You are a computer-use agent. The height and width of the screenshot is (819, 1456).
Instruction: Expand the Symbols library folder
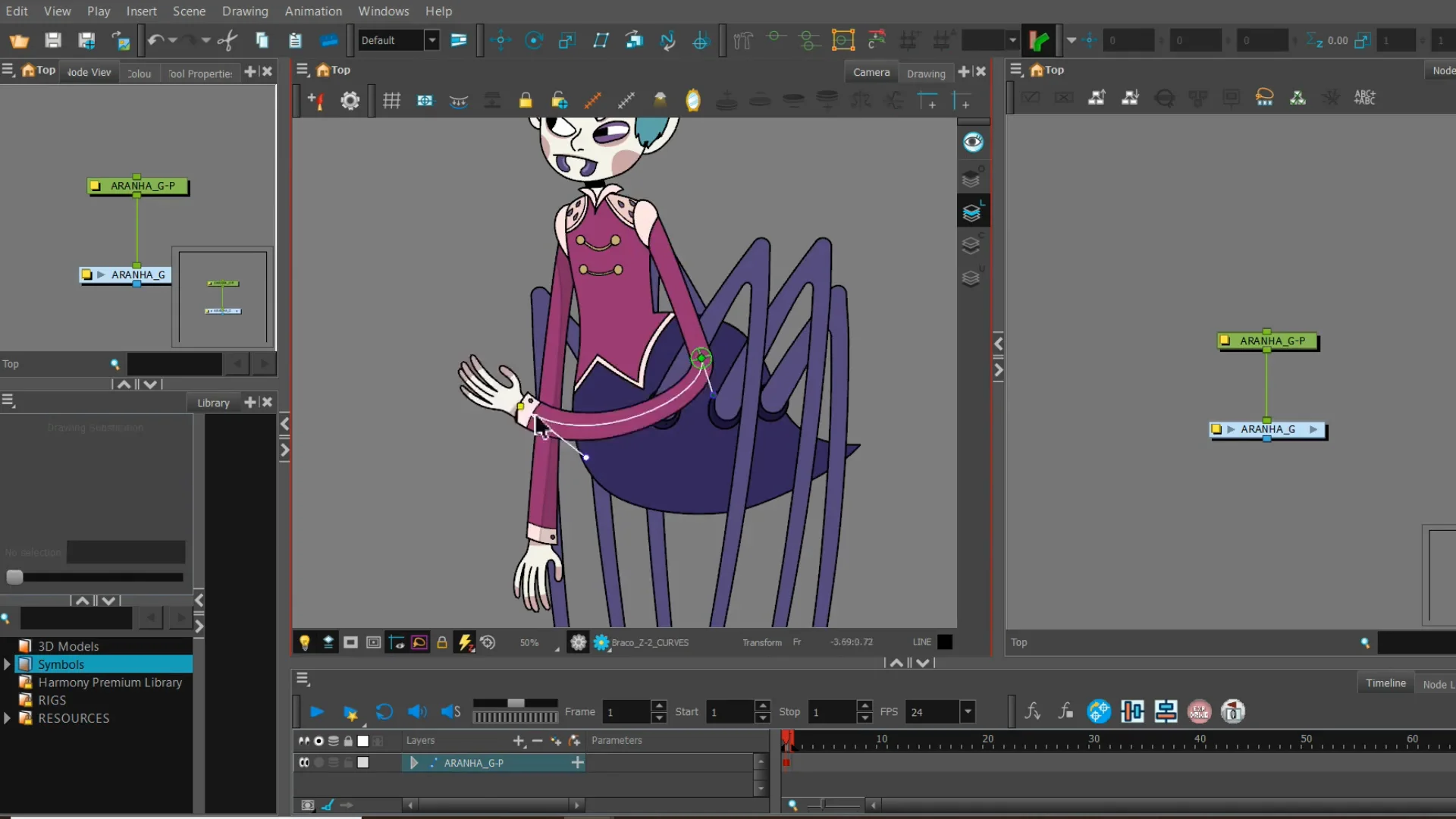tap(7, 664)
